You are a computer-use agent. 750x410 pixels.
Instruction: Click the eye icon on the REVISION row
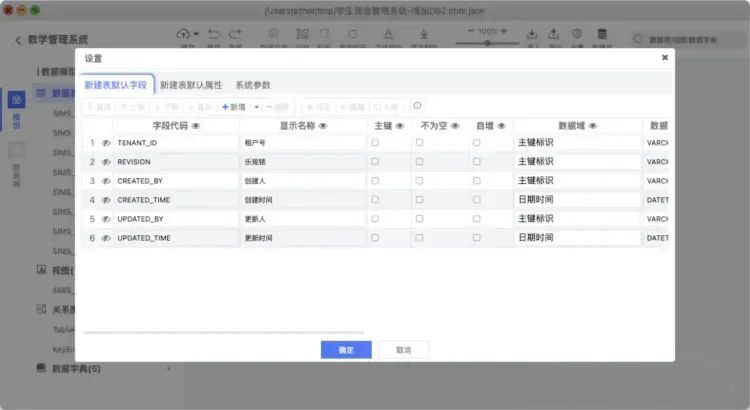[106, 162]
